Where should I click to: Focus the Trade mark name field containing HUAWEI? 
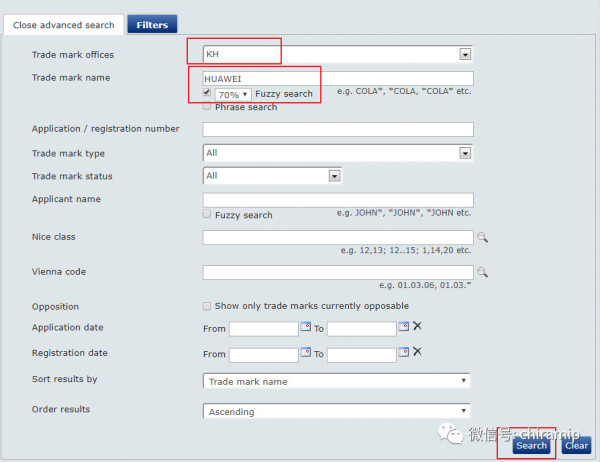(x=338, y=78)
